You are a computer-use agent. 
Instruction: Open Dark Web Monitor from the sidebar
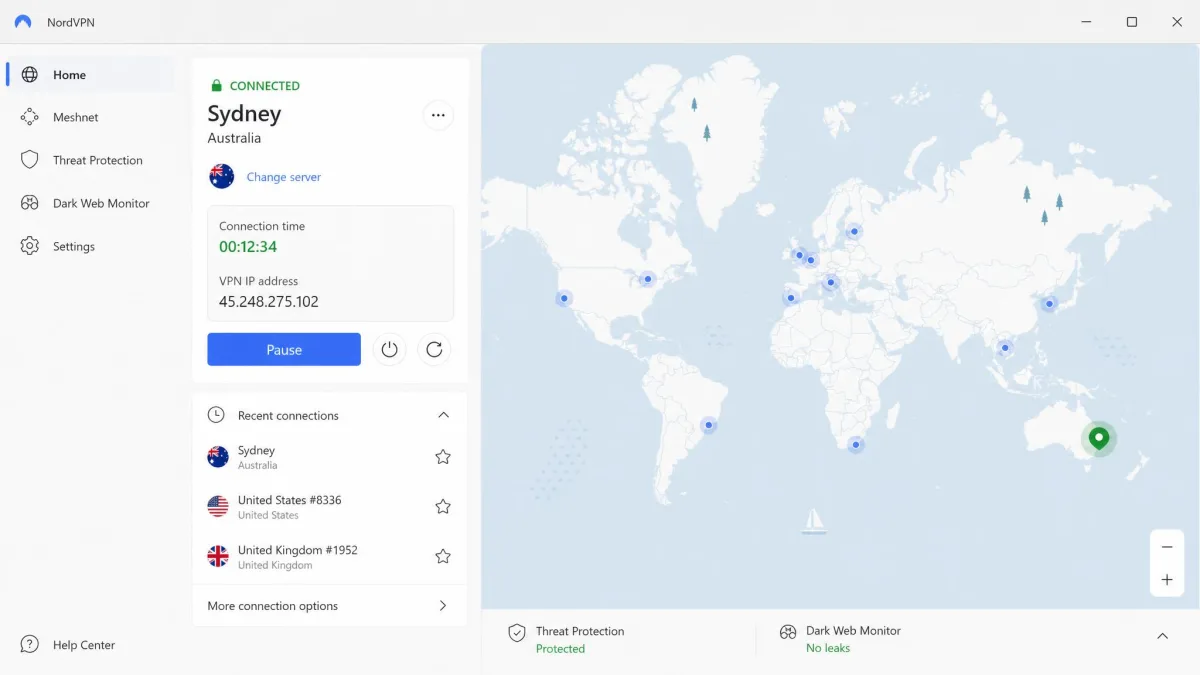pyautogui.click(x=89, y=203)
